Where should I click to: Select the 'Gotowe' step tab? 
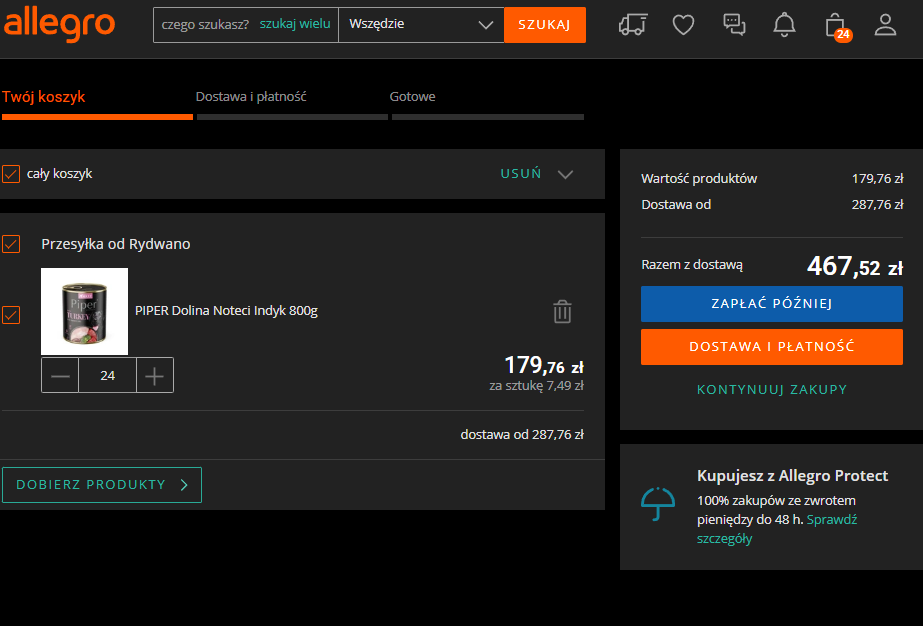coord(413,97)
